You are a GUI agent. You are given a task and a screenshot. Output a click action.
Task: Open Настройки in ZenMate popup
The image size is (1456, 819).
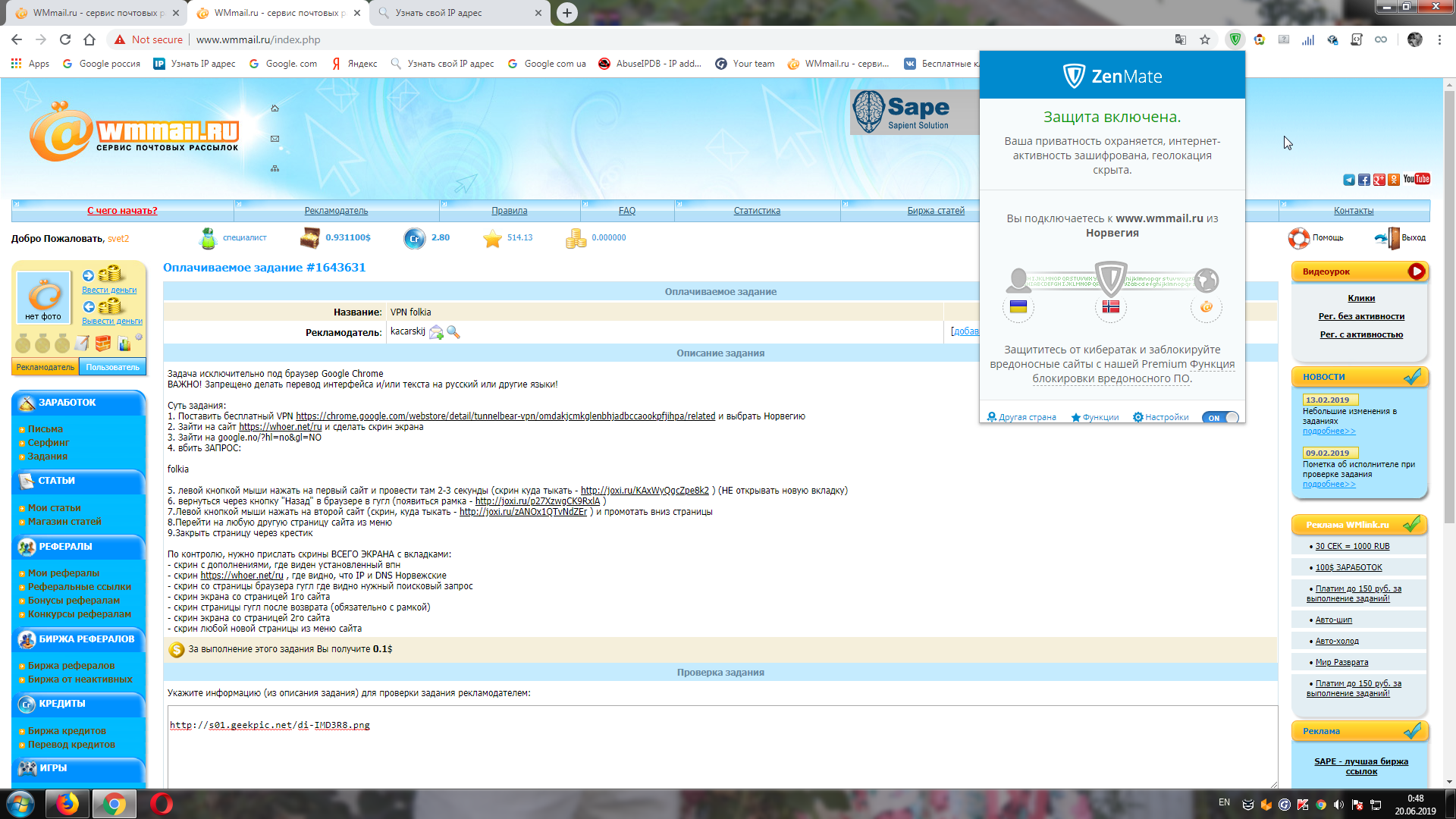point(1161,418)
